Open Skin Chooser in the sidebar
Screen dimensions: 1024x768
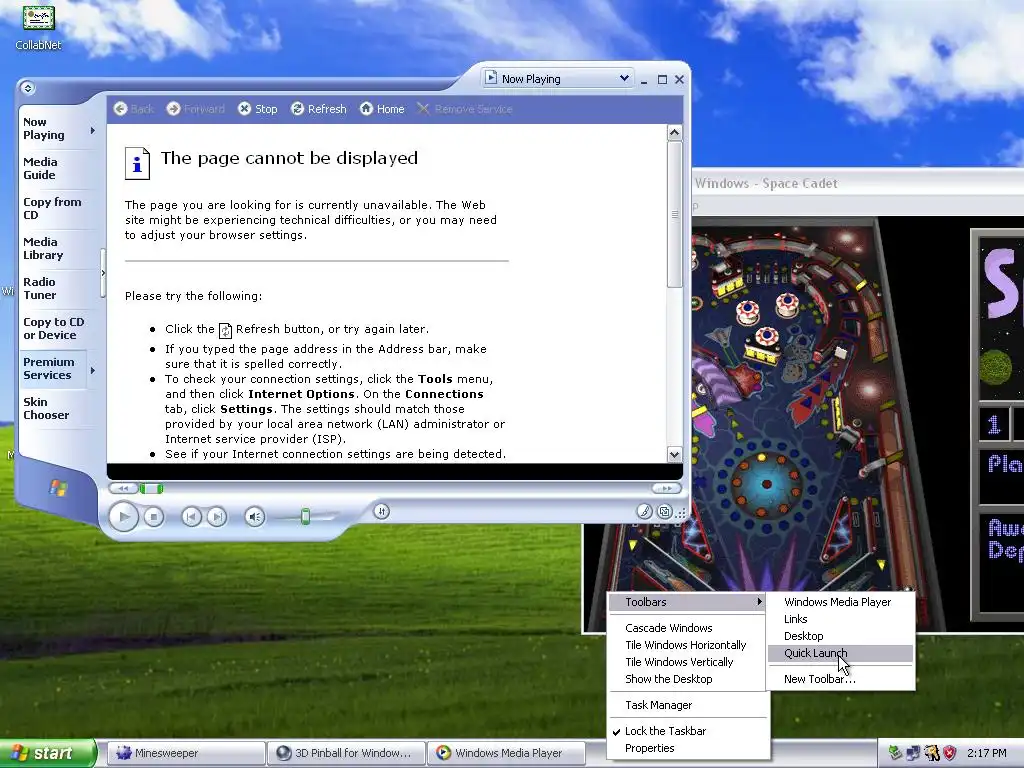46,408
